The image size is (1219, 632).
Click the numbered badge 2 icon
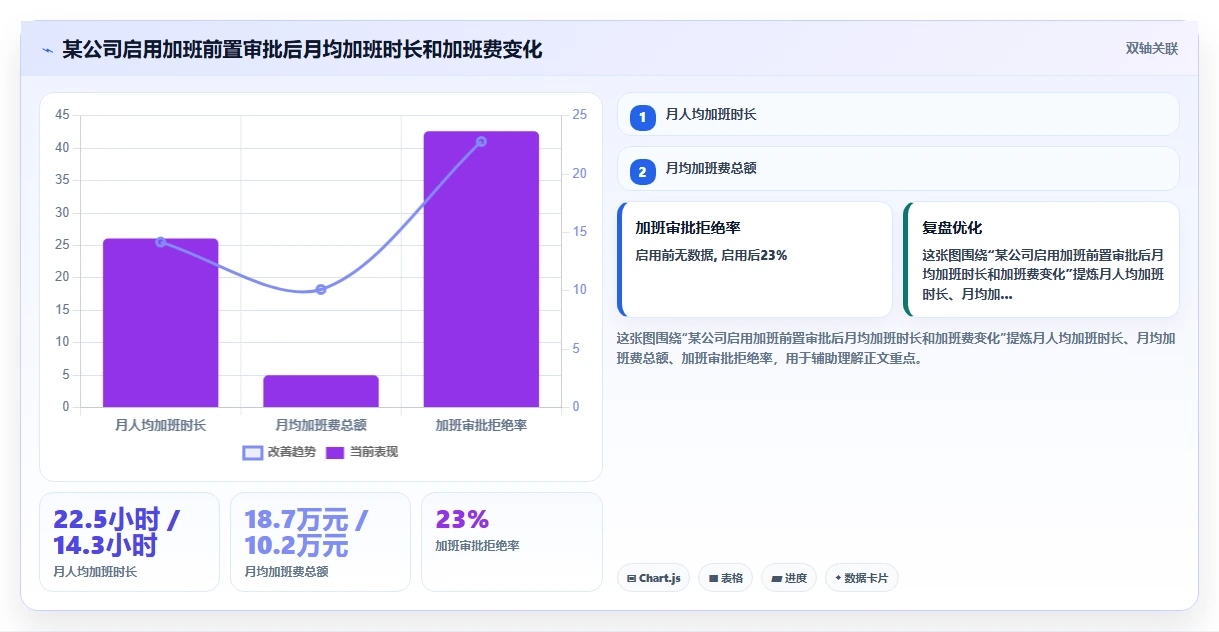(x=643, y=172)
